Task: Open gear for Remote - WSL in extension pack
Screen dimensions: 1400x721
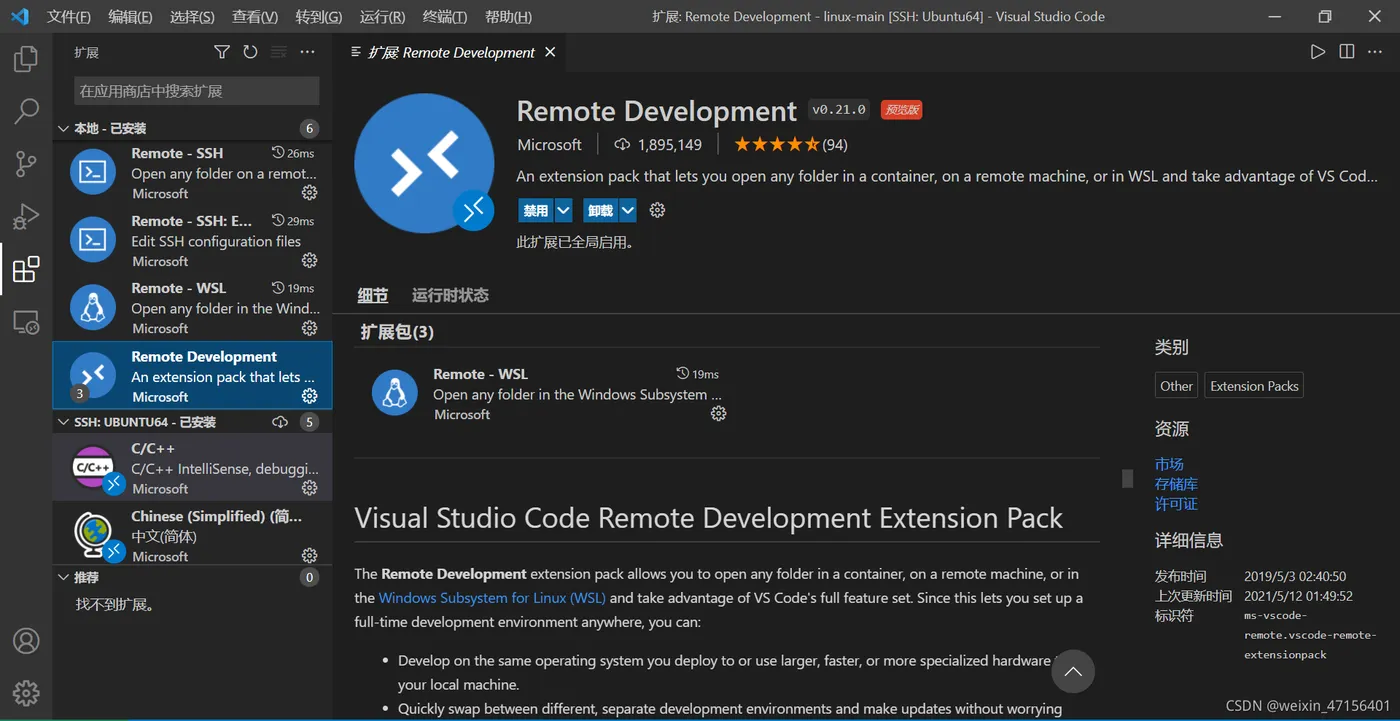Action: click(718, 414)
